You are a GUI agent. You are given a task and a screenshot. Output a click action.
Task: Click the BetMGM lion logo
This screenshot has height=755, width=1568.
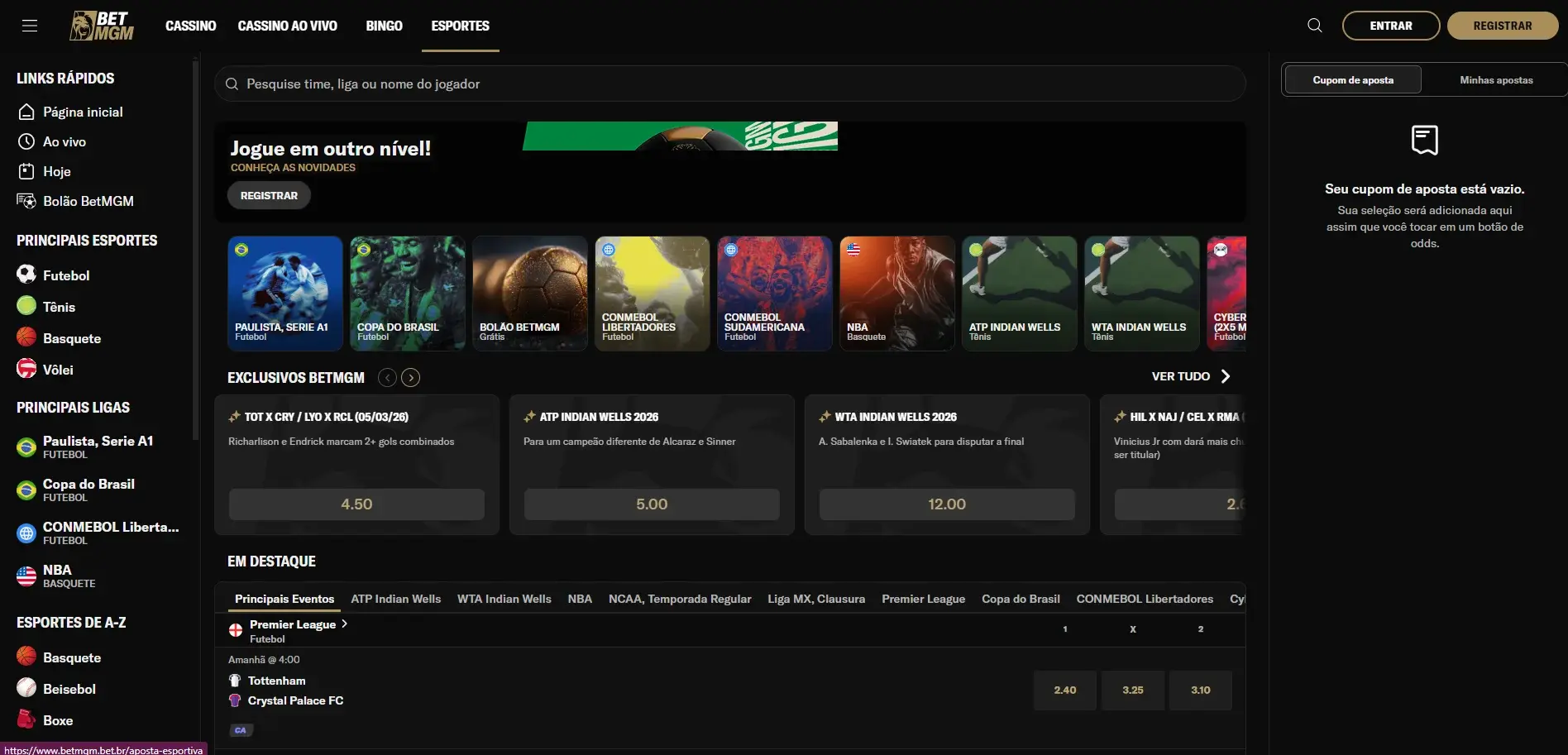point(102,26)
